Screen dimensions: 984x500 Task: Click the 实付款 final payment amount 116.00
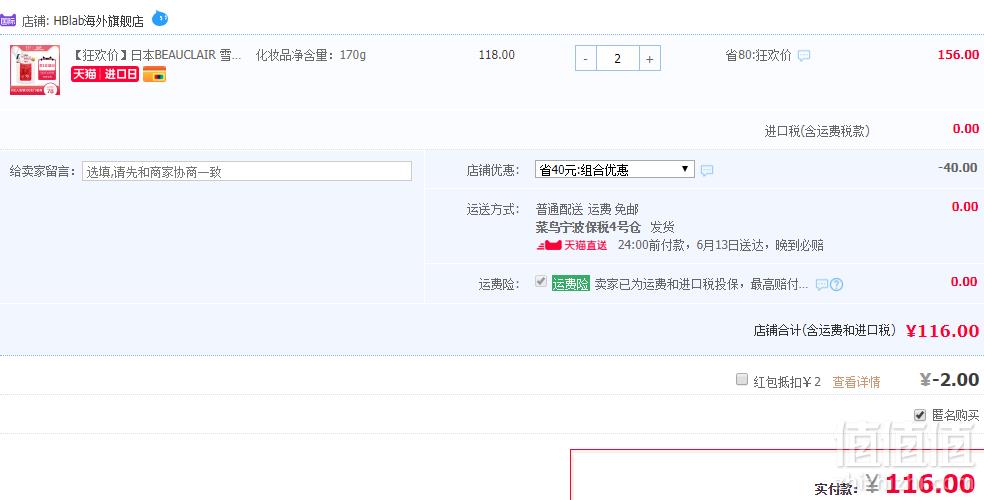coord(929,483)
